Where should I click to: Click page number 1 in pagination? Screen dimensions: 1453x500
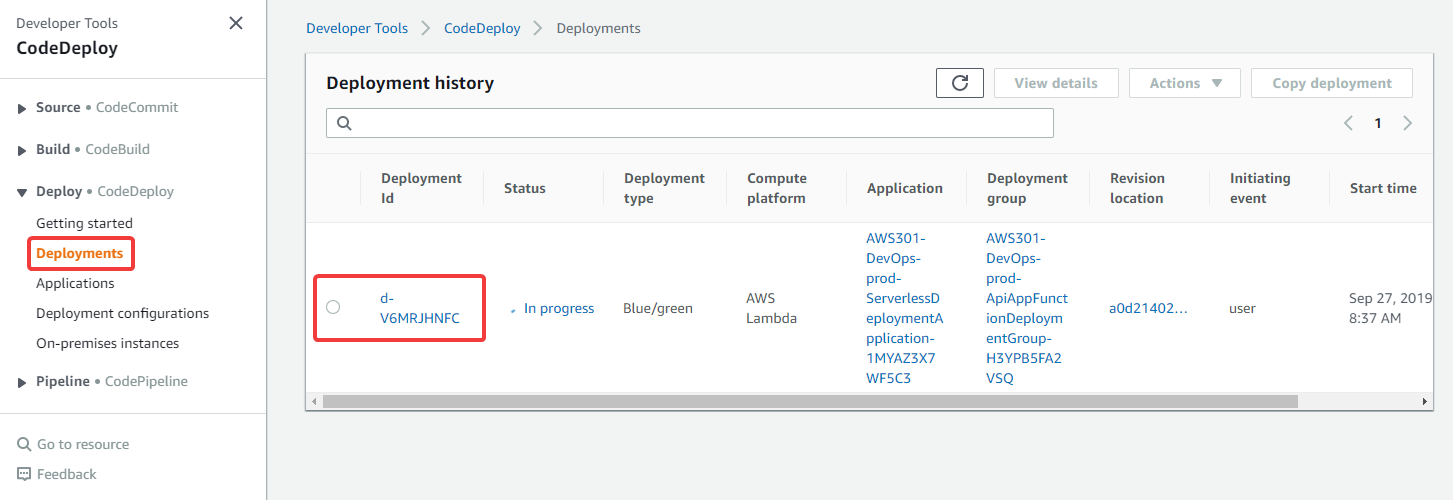point(1377,123)
